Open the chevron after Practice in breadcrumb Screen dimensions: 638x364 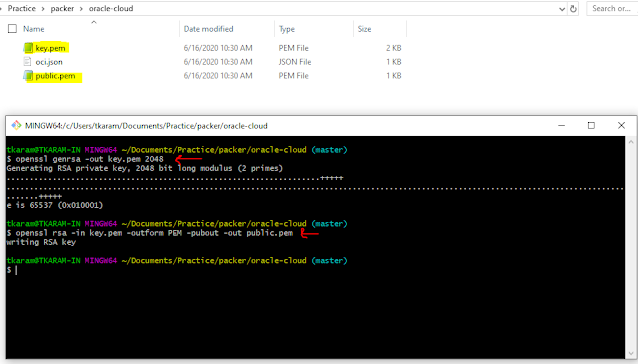pyautogui.click(x=43, y=9)
